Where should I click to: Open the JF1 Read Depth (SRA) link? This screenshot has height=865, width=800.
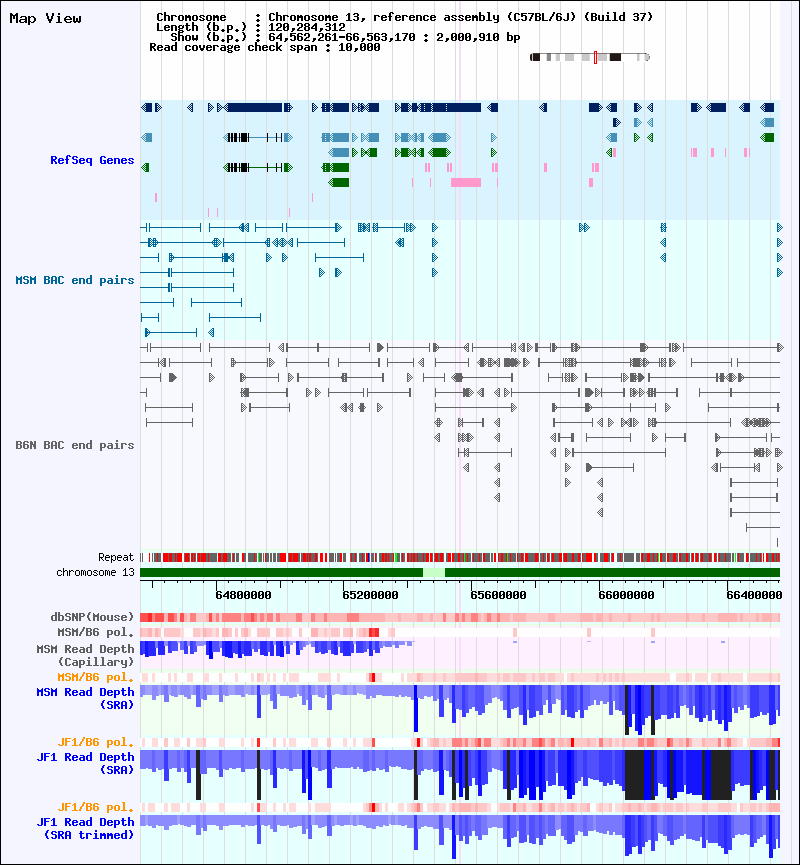[x=86, y=763]
